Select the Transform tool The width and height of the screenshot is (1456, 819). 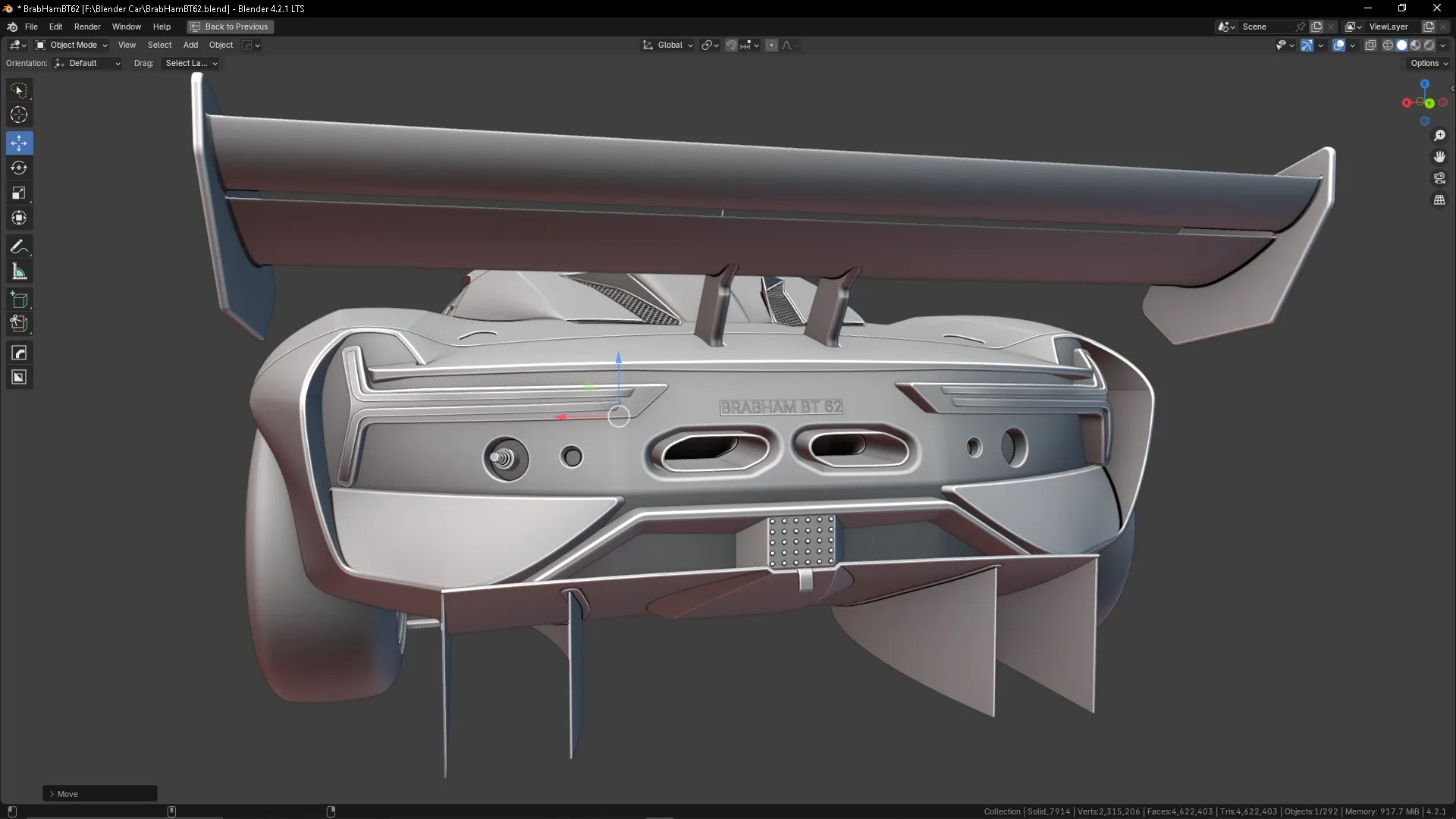[x=19, y=218]
